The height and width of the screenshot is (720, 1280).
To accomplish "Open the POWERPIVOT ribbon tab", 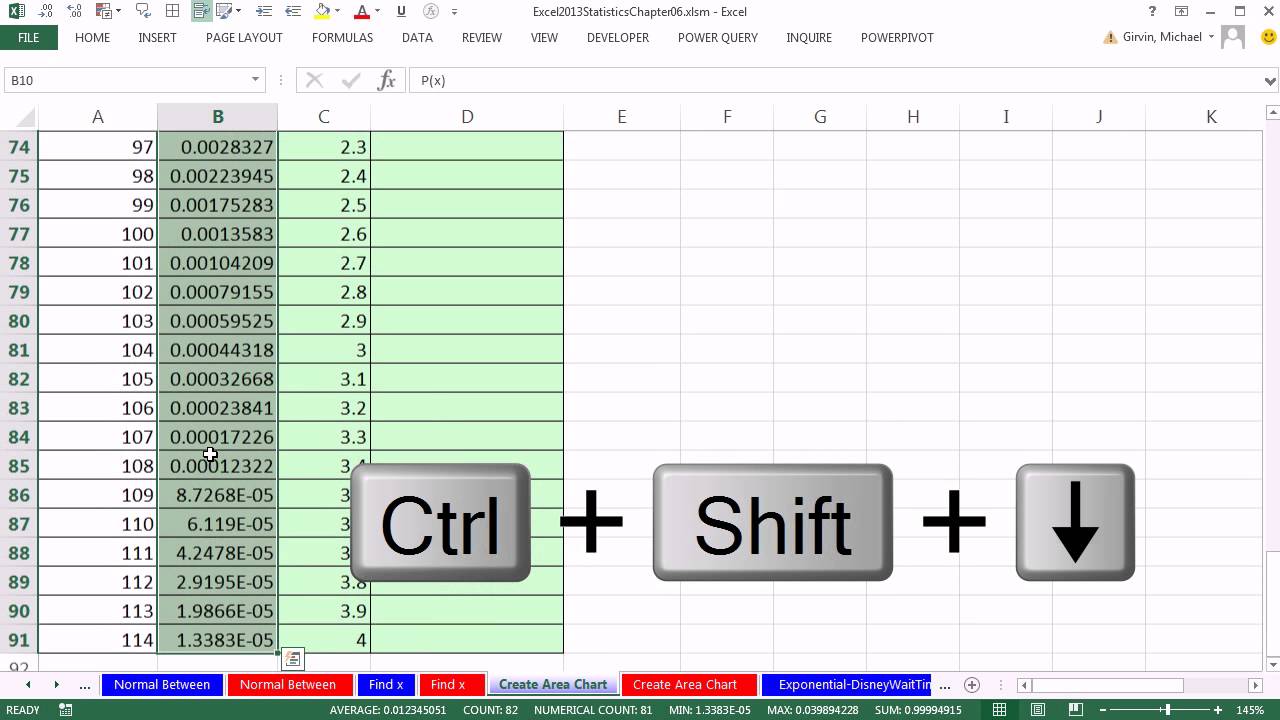I will pos(897,37).
